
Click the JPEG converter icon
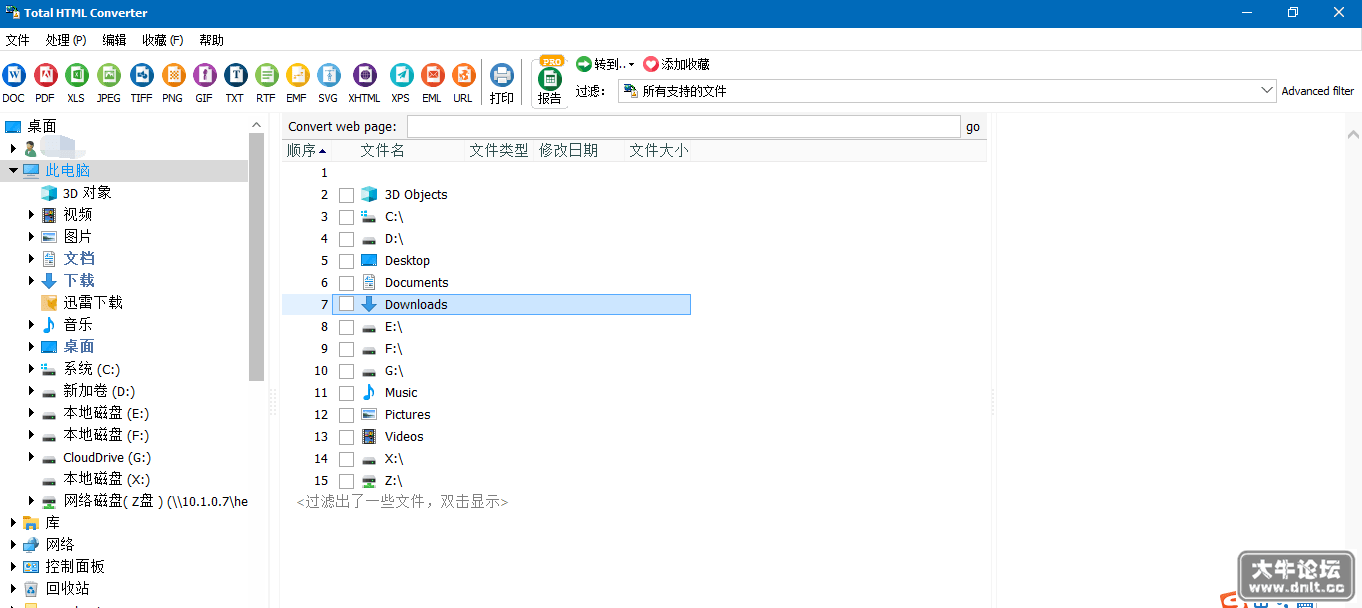(x=108, y=75)
